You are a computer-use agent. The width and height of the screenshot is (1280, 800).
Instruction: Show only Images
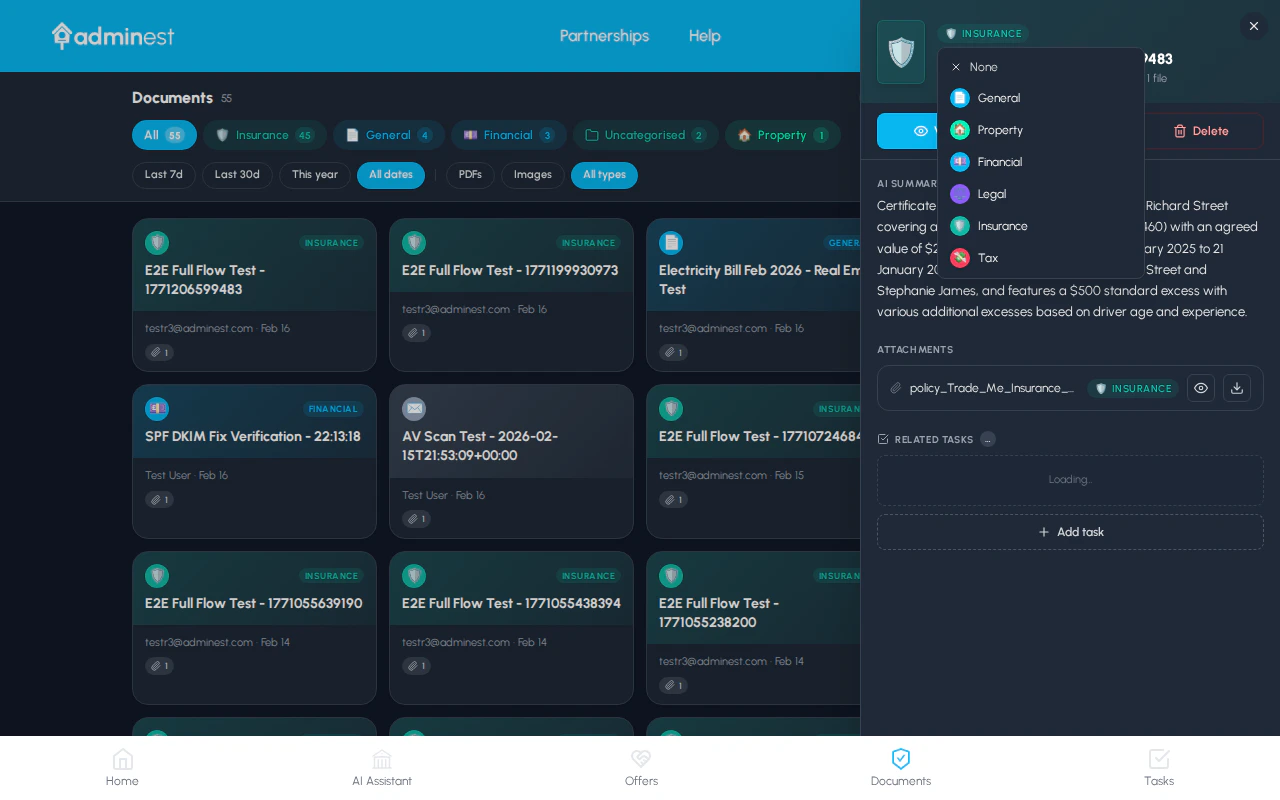tap(533, 175)
